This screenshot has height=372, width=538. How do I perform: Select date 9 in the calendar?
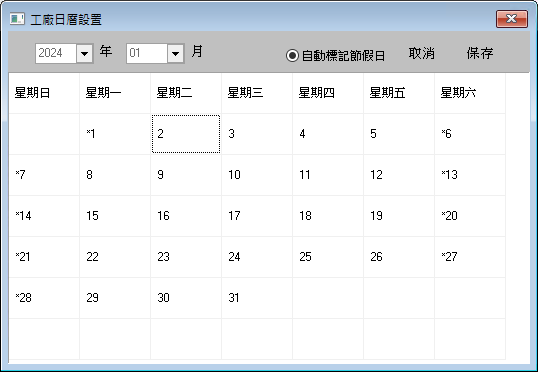(186, 175)
